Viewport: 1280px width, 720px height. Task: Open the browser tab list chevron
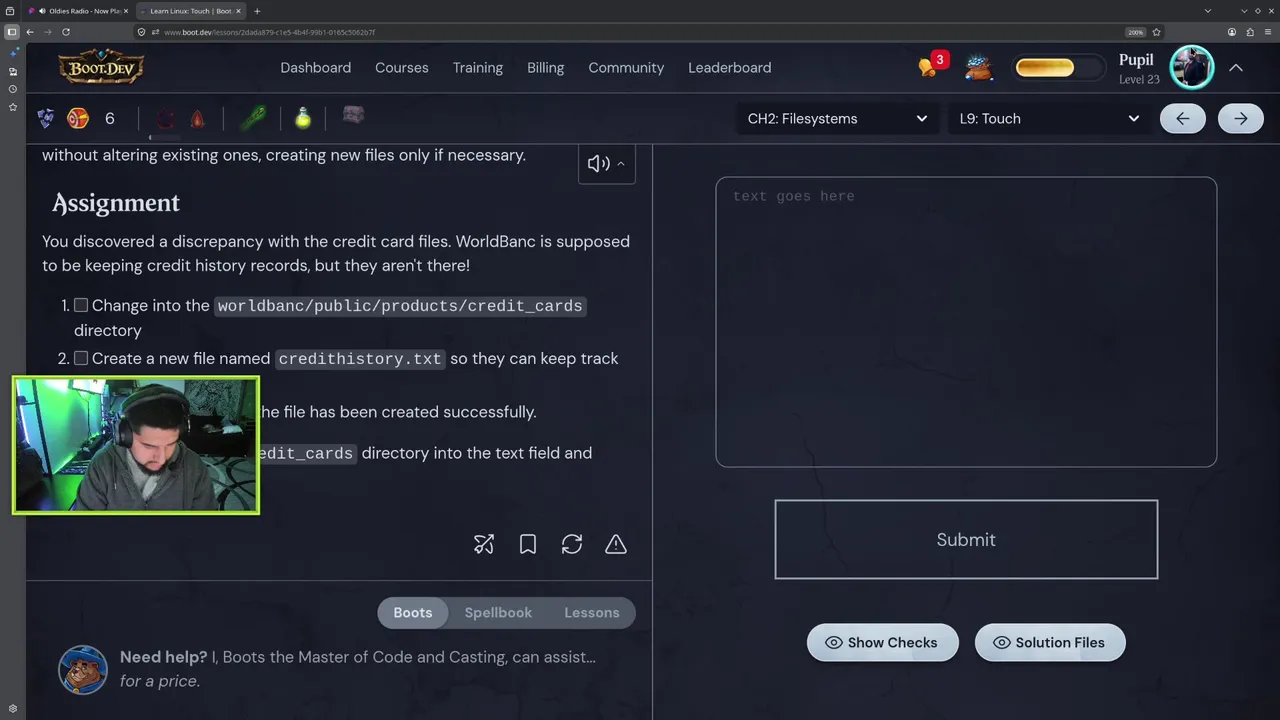click(x=1208, y=11)
